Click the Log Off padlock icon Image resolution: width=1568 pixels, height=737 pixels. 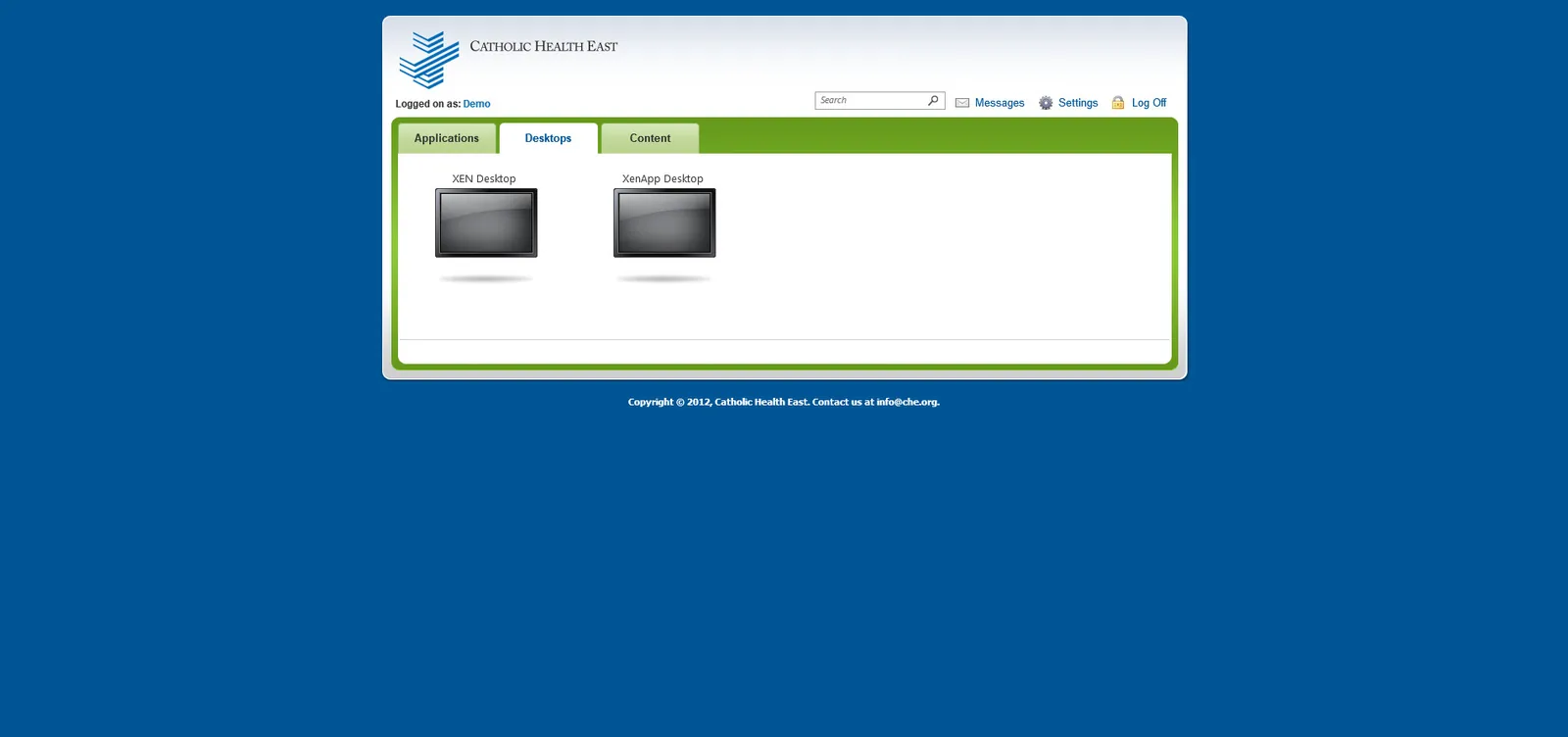pos(1118,102)
